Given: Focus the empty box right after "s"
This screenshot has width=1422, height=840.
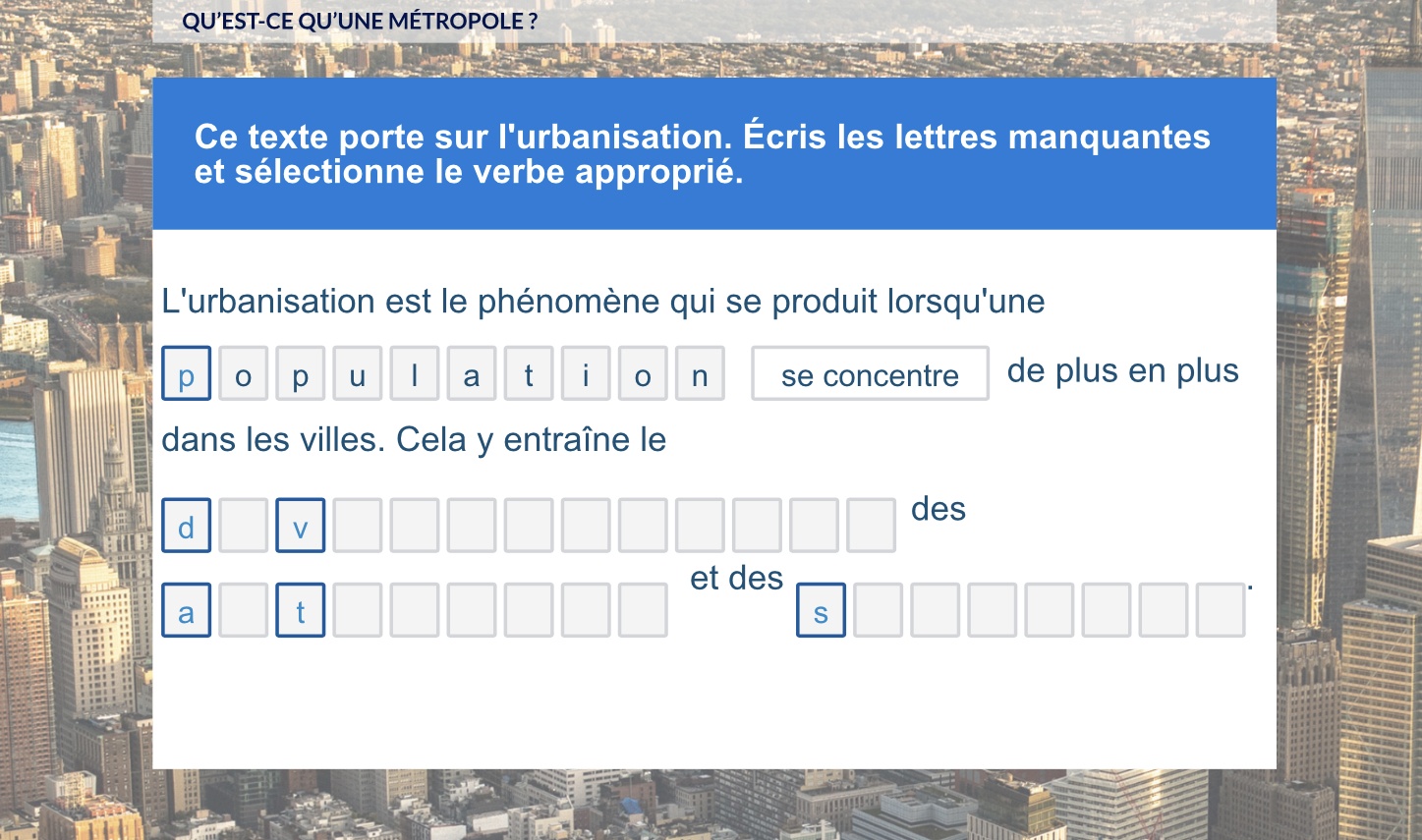Looking at the screenshot, I should 879,611.
